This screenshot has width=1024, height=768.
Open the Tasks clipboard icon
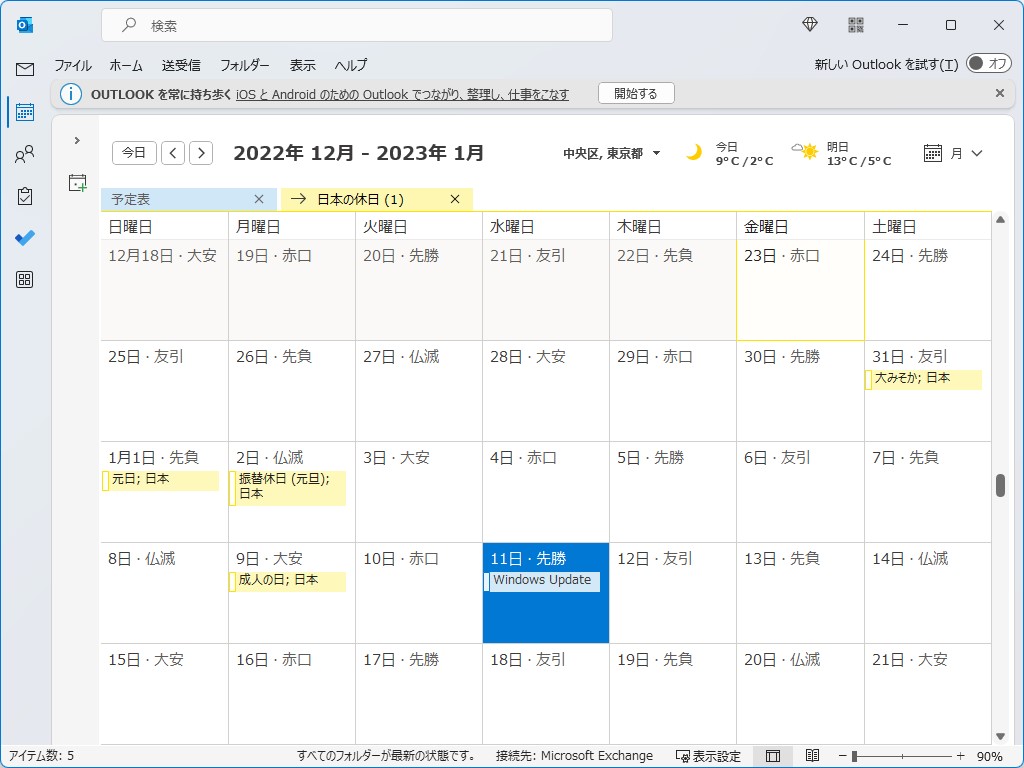25,196
